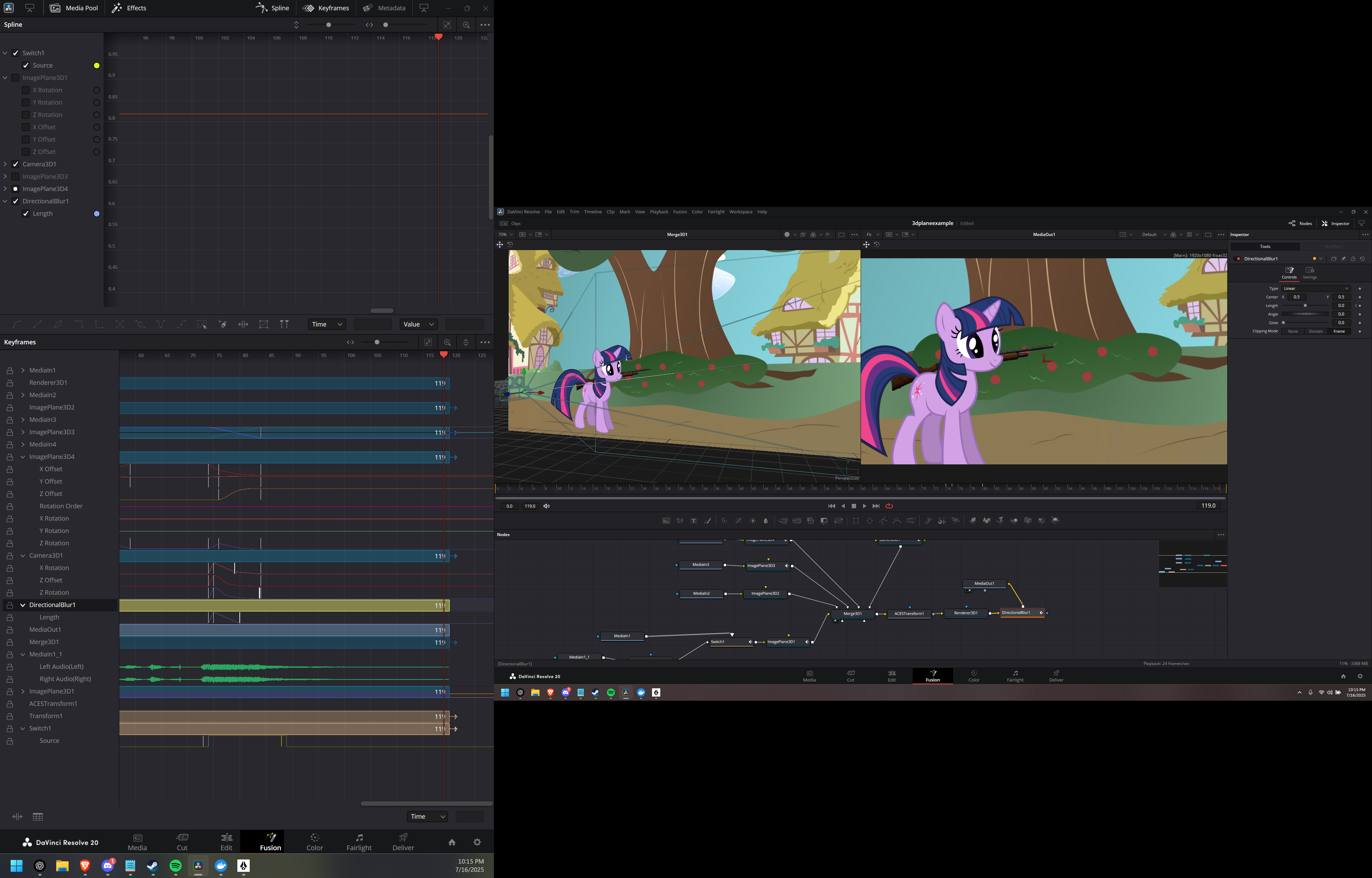1372x878 pixels.
Task: Click the Keyframes zoom to fit icon
Action: coord(427,342)
